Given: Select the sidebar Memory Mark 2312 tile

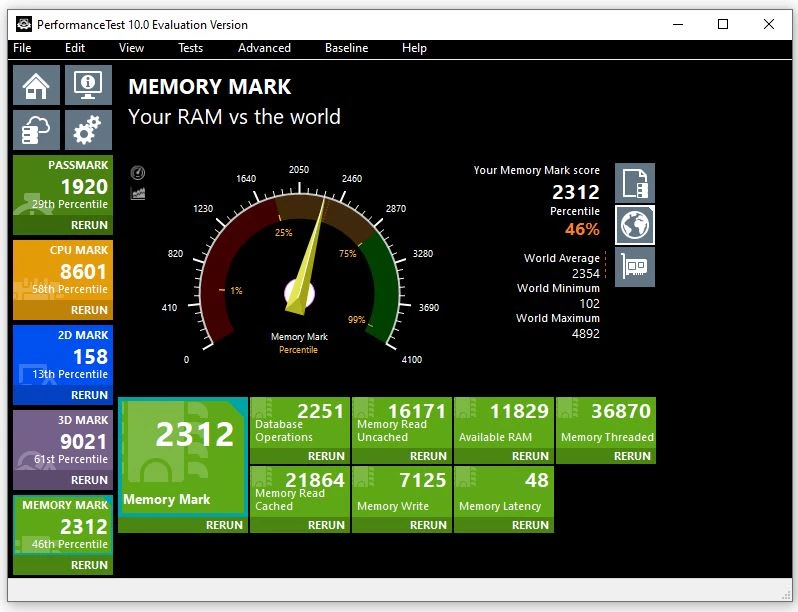Looking at the screenshot, I should click(x=63, y=527).
